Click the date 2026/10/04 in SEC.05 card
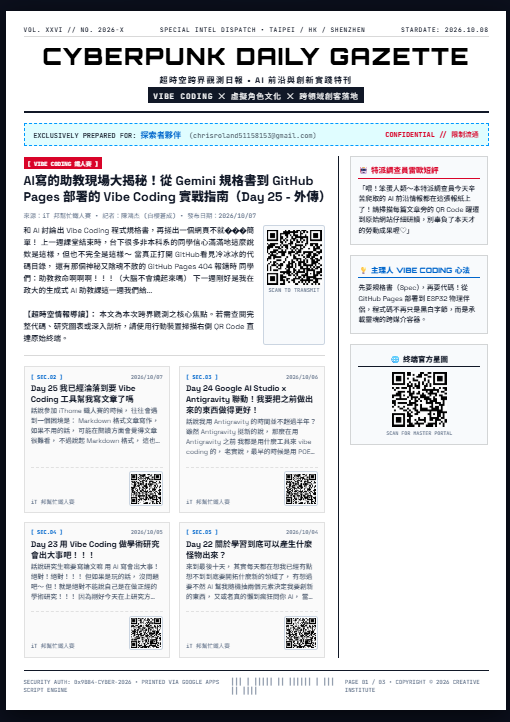510x722 pixels. [x=302, y=532]
